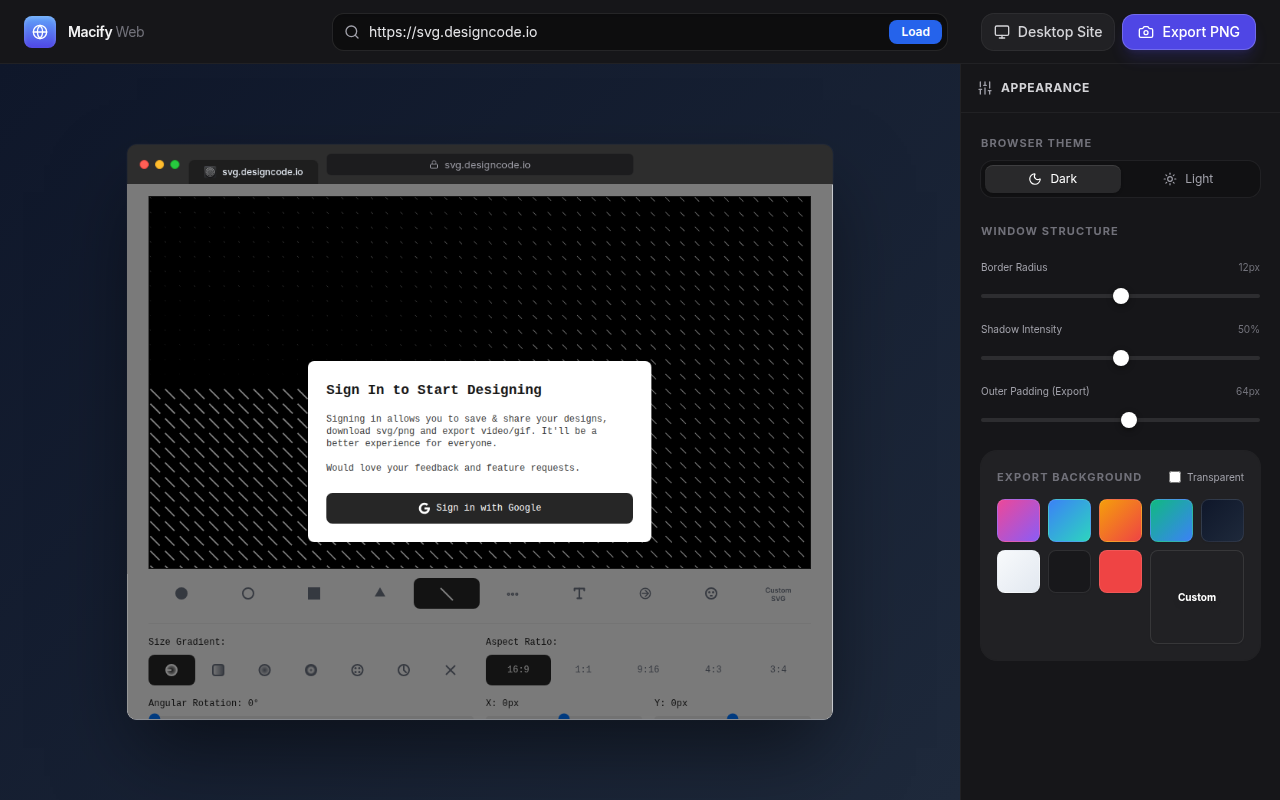Screen dimensions: 1280x800
Task: Click the '50%' shadow intensity value
Action: pos(1248,329)
